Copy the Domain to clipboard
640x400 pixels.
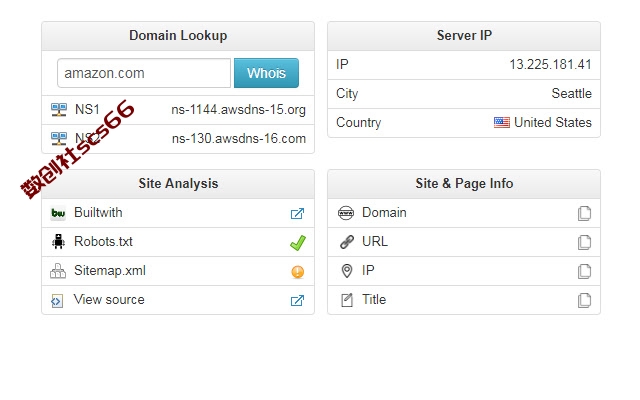click(x=584, y=213)
